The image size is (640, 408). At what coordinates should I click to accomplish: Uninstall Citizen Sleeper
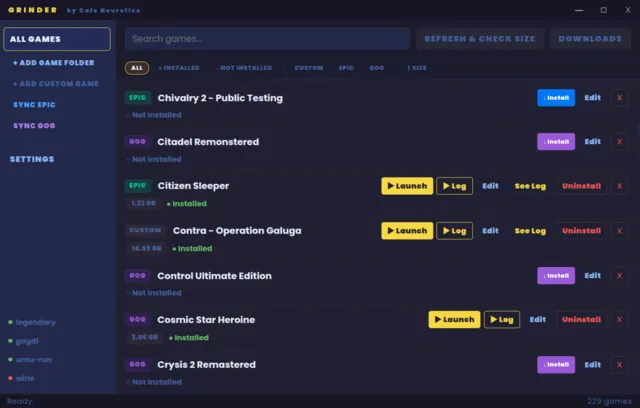(x=581, y=186)
